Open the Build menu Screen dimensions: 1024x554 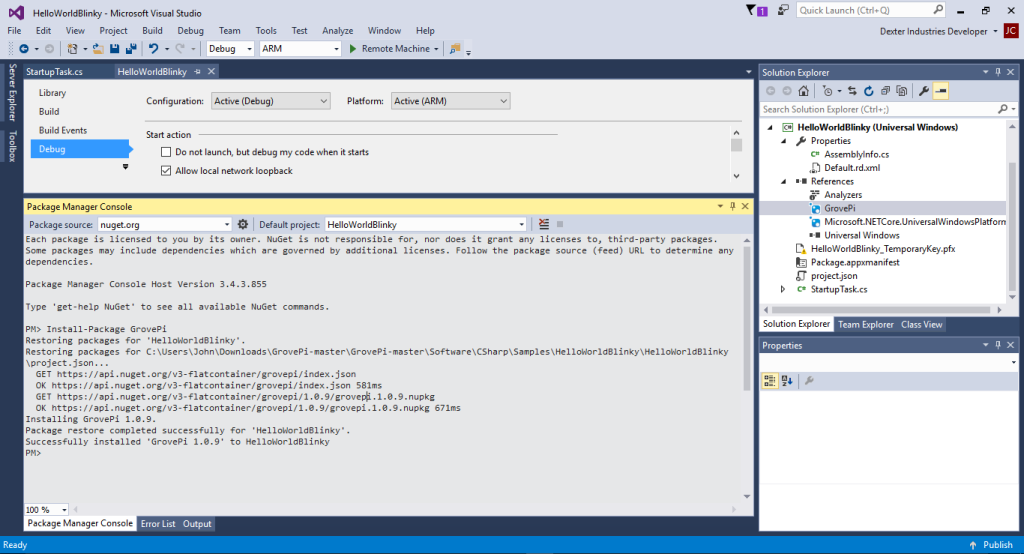(152, 31)
